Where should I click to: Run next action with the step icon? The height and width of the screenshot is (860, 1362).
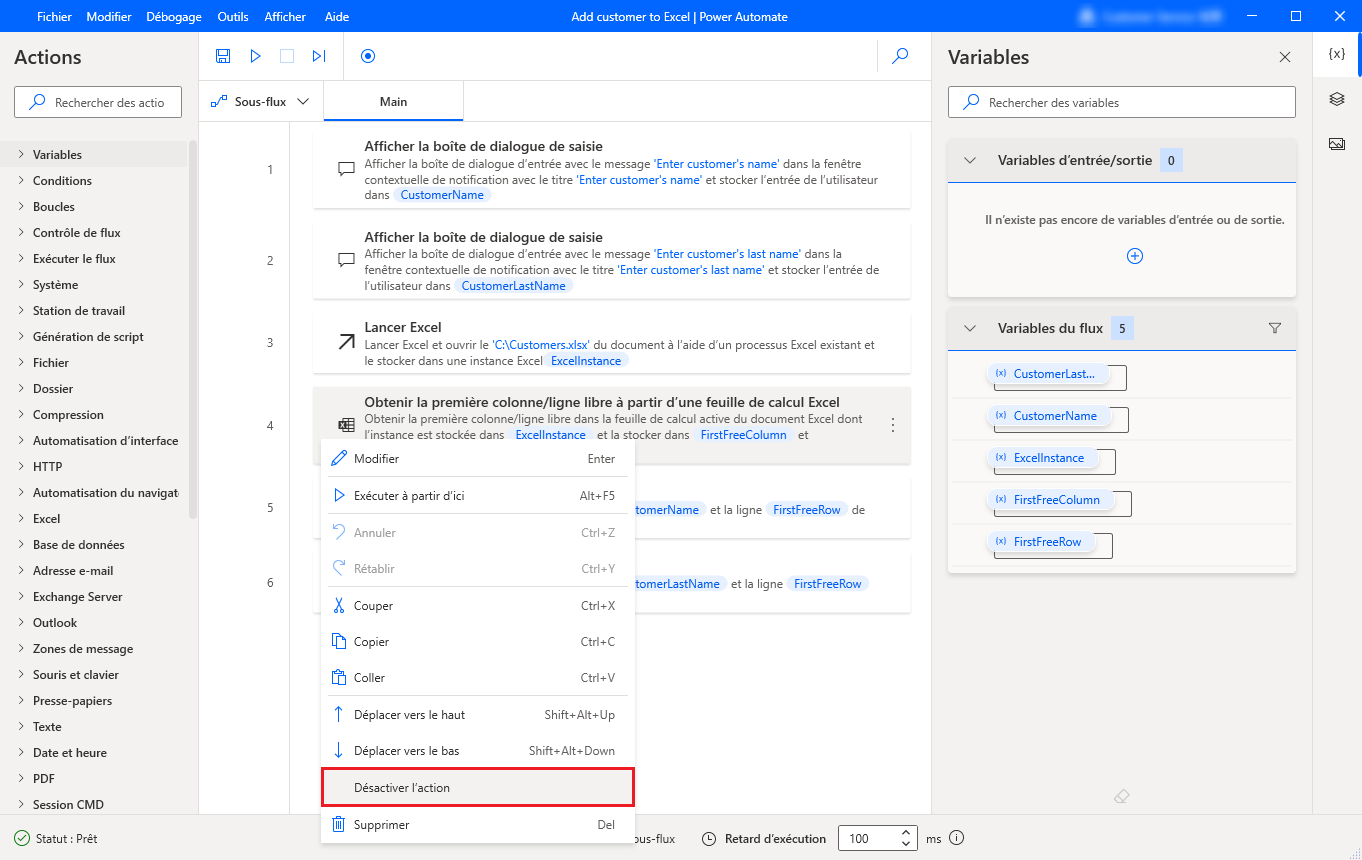click(x=319, y=56)
